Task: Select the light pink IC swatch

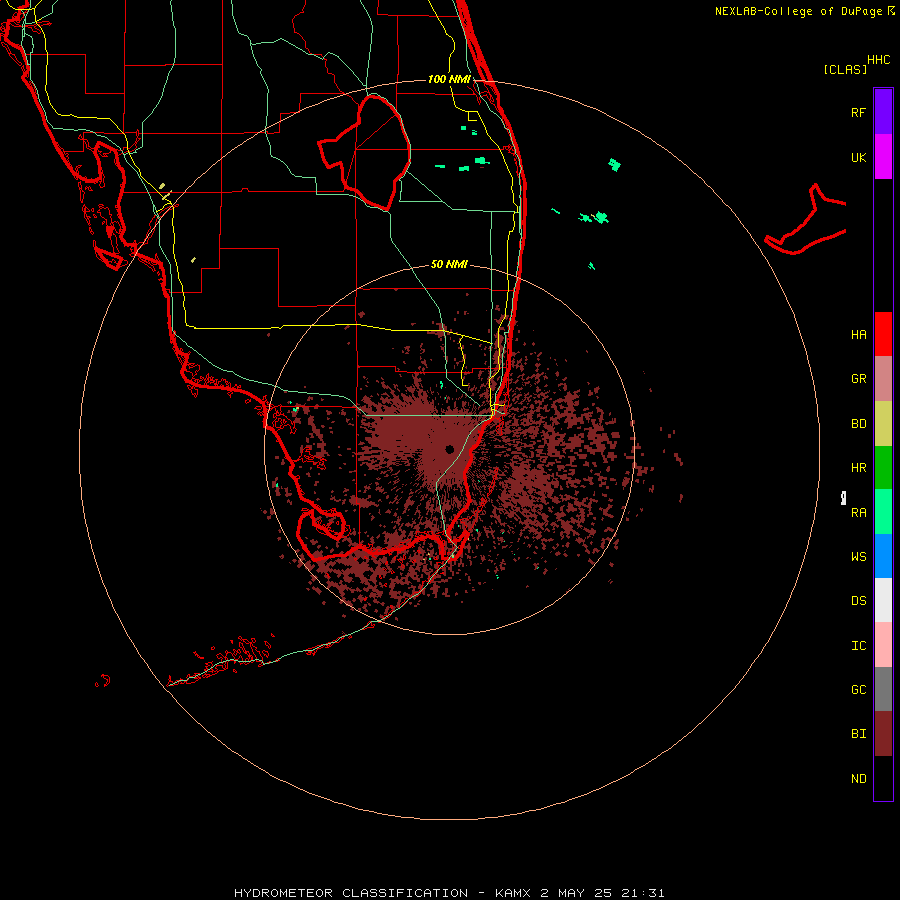Action: (883, 645)
